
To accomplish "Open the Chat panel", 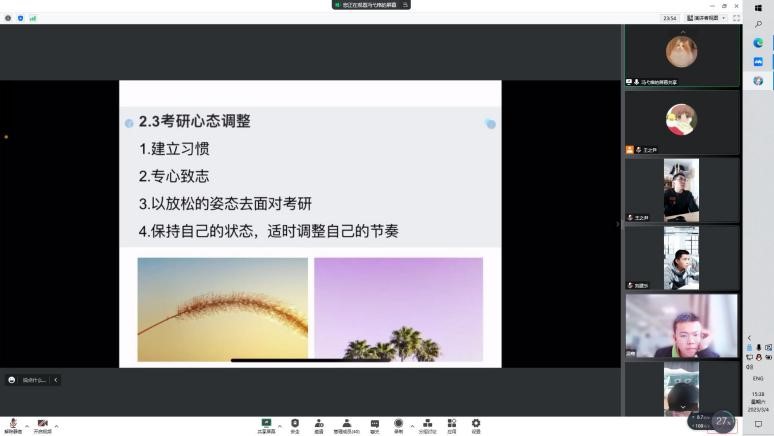I will point(375,424).
